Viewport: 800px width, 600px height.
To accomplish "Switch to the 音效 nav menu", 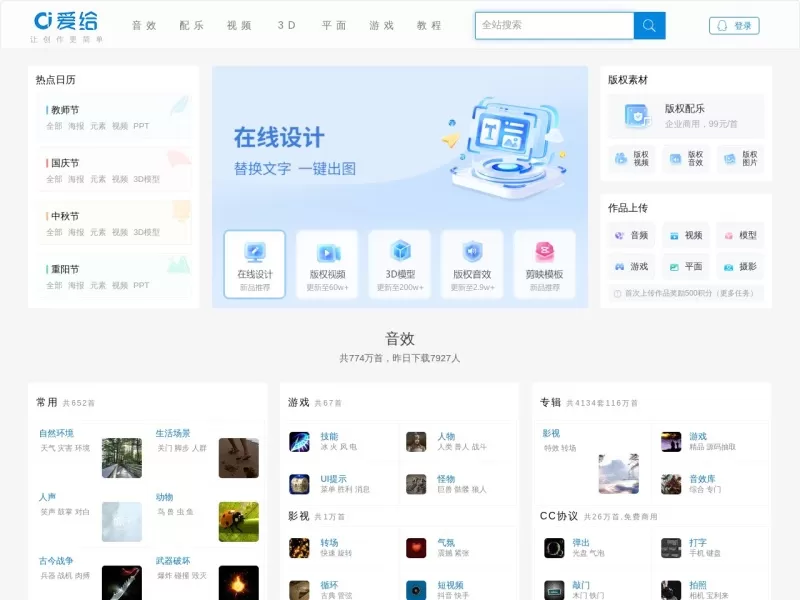I will pyautogui.click(x=145, y=24).
